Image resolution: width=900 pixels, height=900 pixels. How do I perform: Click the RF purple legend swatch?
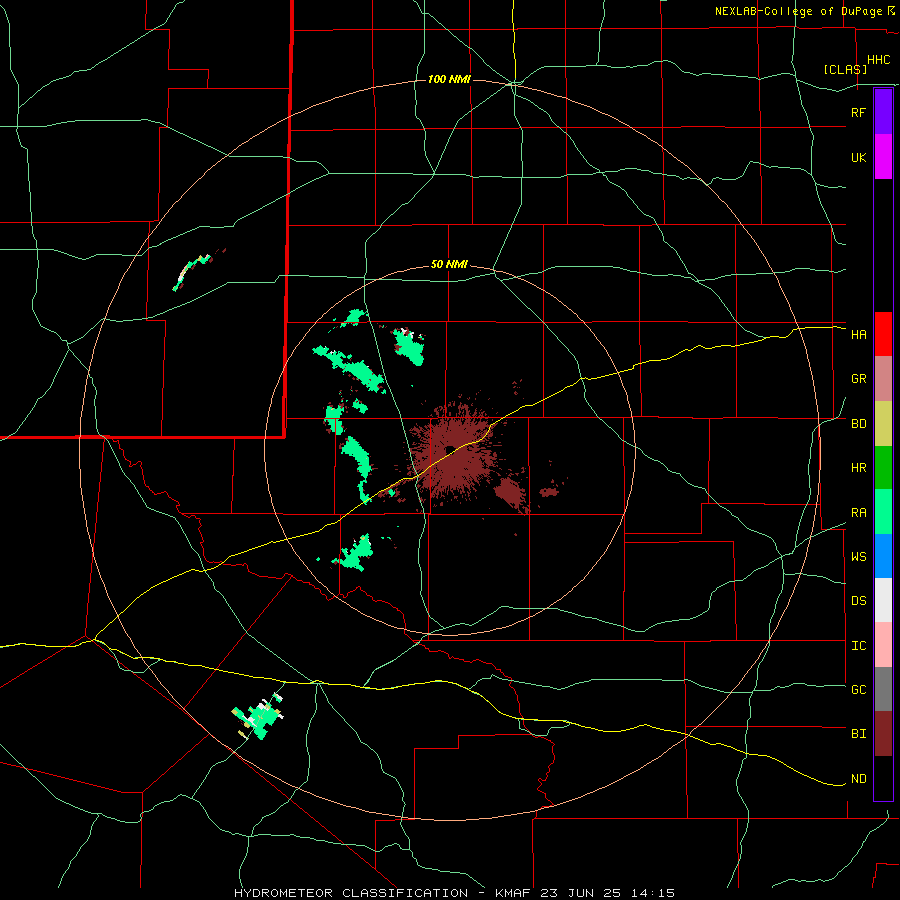click(883, 112)
